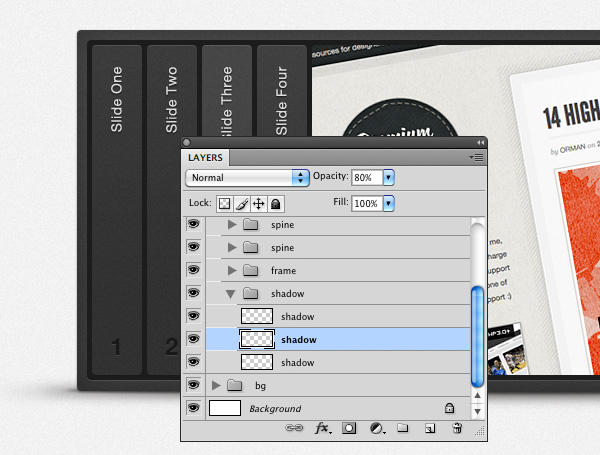
Task: Hide the second spine group
Action: pos(194,247)
